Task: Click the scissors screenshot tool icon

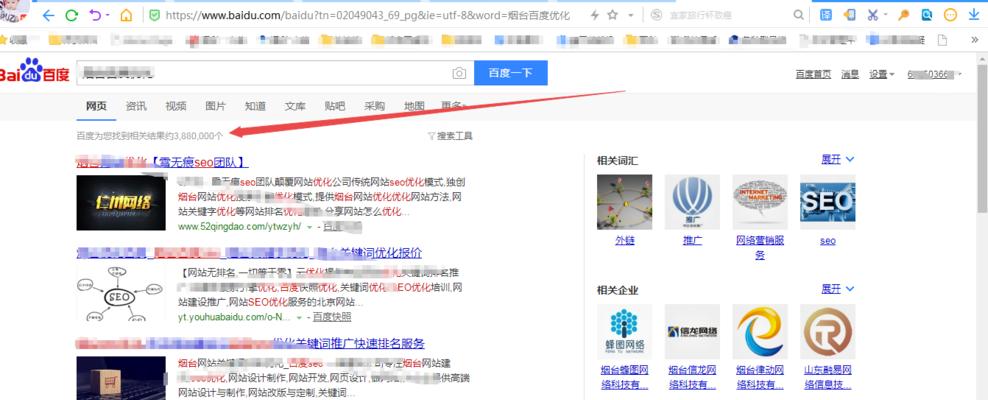Action: (x=873, y=15)
